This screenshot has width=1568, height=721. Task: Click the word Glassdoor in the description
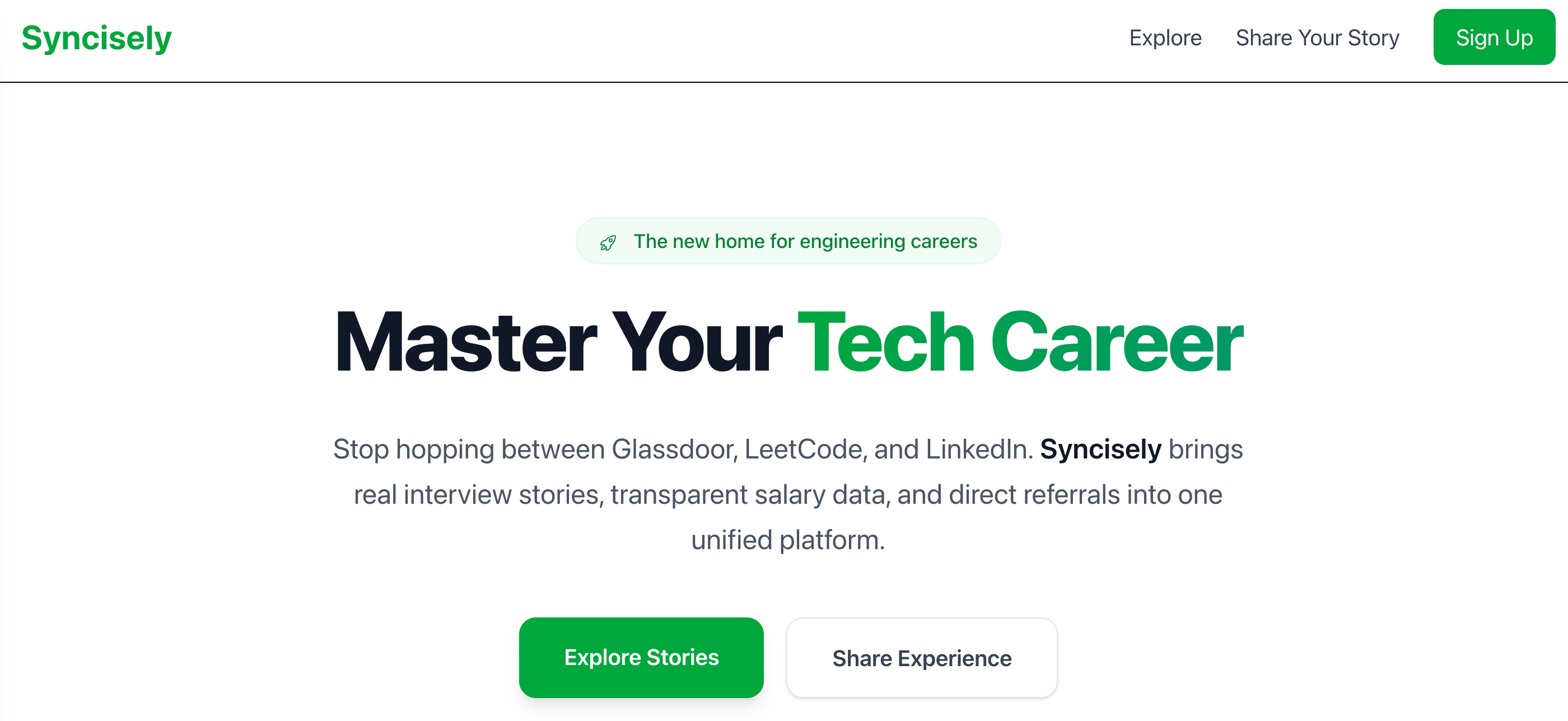point(674,449)
